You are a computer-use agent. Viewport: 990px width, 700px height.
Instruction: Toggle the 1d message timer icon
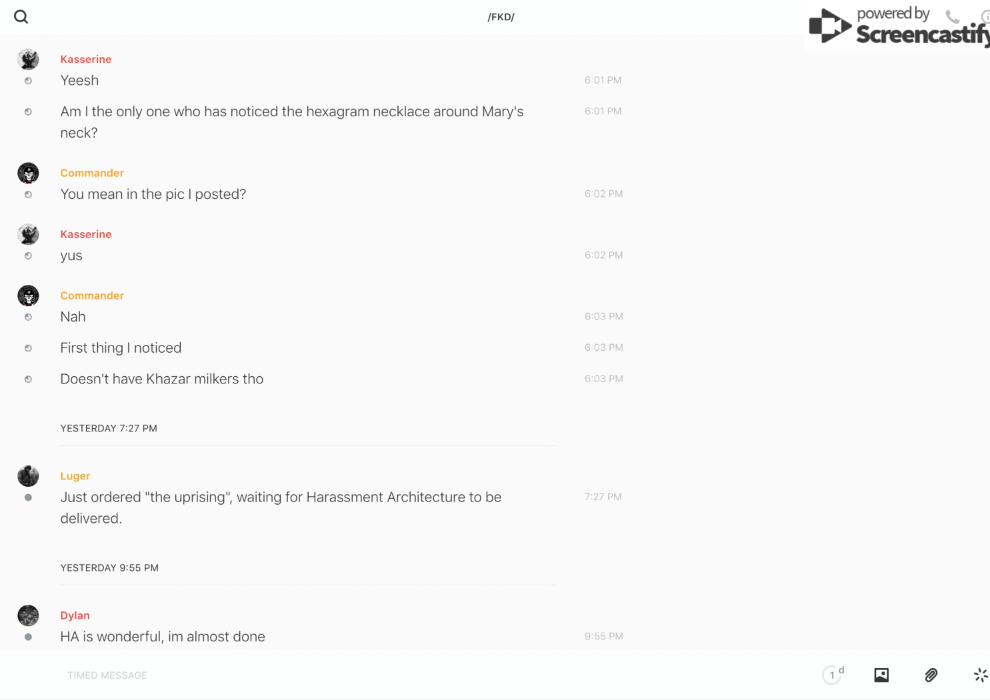tap(832, 675)
